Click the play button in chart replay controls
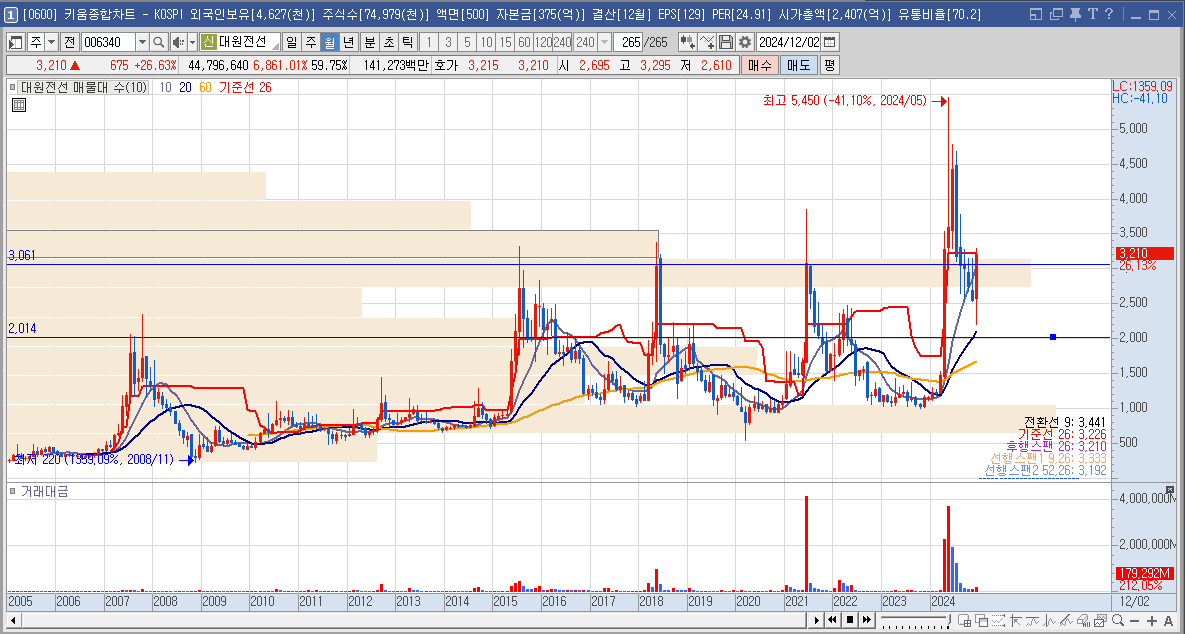1185x634 pixels. [816, 620]
